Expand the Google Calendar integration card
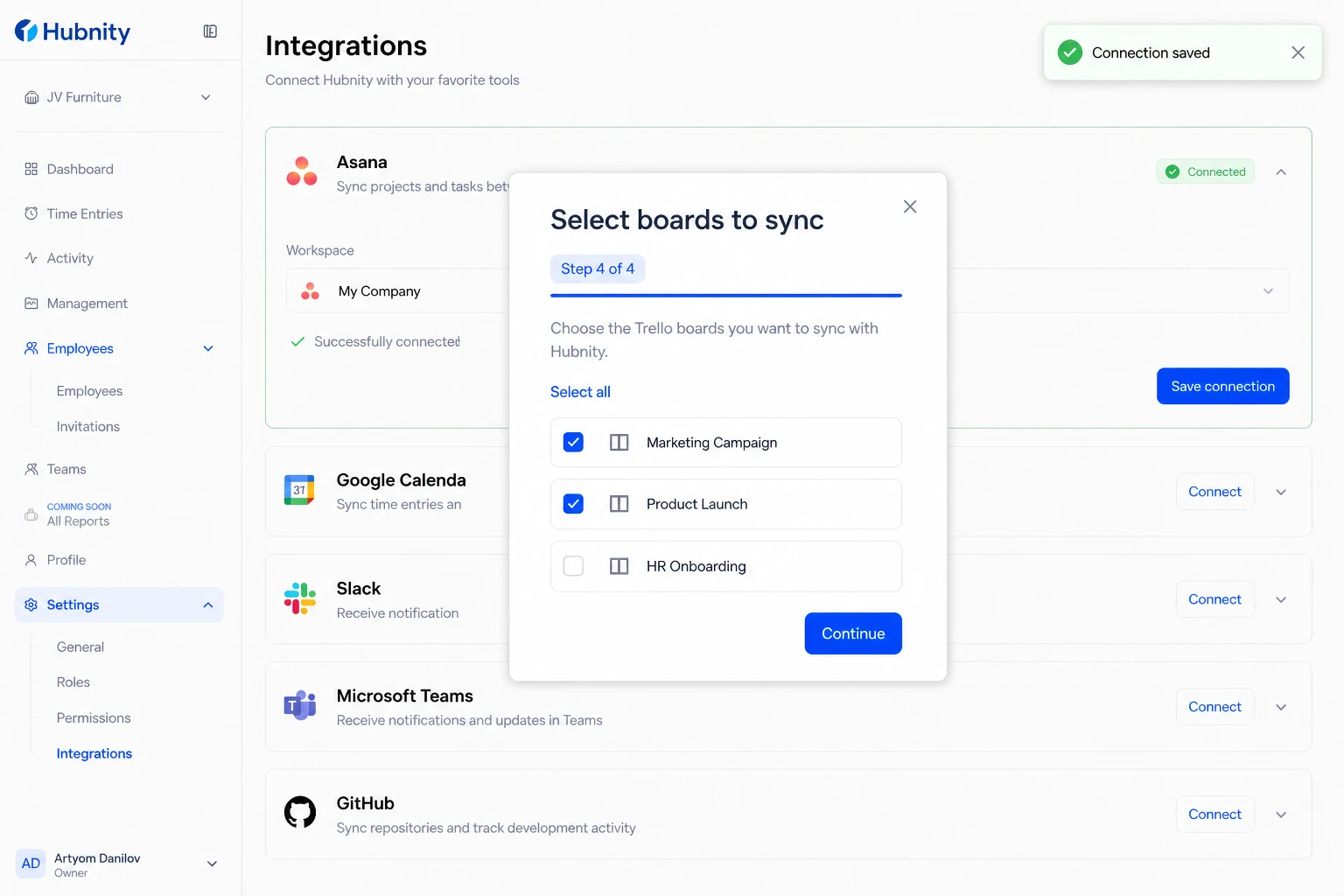 (x=1281, y=493)
